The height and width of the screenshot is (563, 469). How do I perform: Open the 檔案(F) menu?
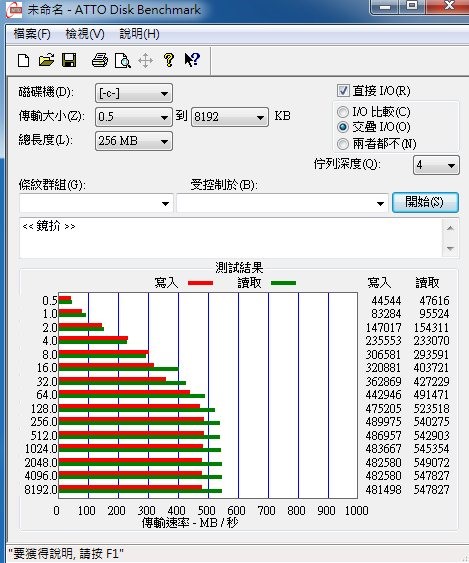32,34
